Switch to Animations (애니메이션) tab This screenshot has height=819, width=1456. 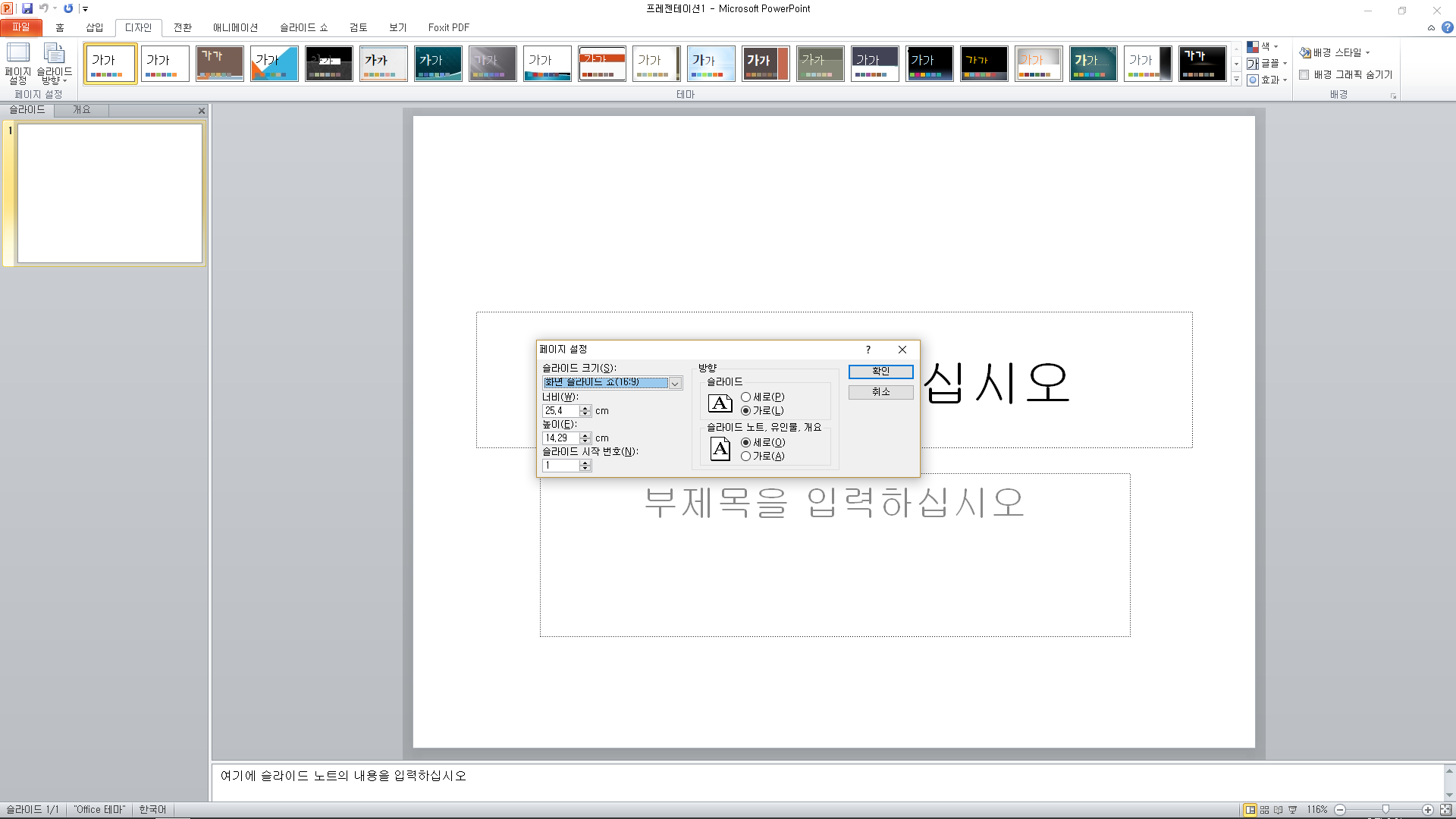pyautogui.click(x=235, y=27)
